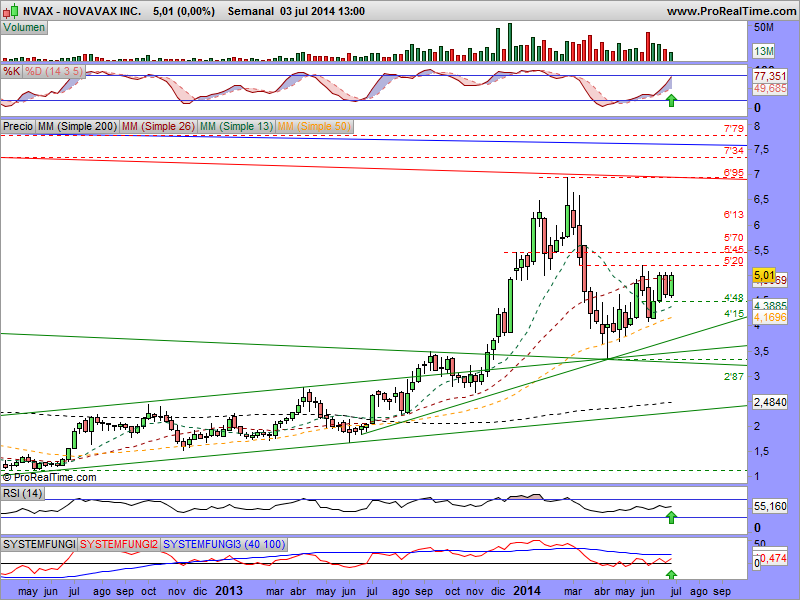The height and width of the screenshot is (600, 800).
Task: Click the 5'70 level label
Action: [x=734, y=237]
